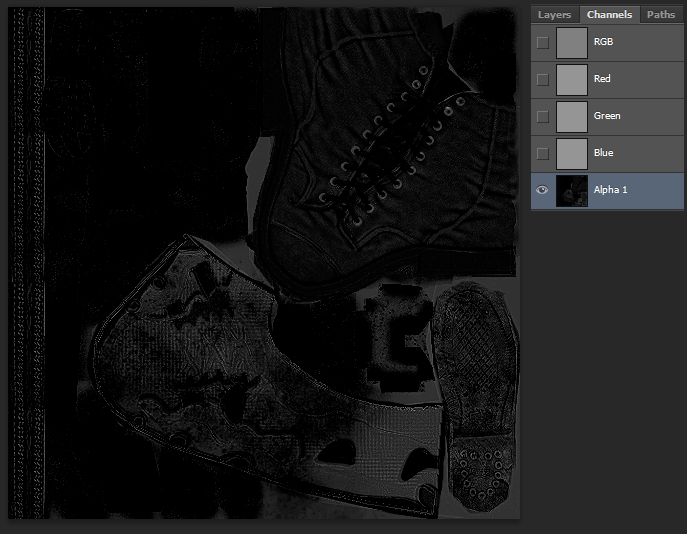The height and width of the screenshot is (534, 687).
Task: Click the Red channel thumbnail
Action: (572, 79)
